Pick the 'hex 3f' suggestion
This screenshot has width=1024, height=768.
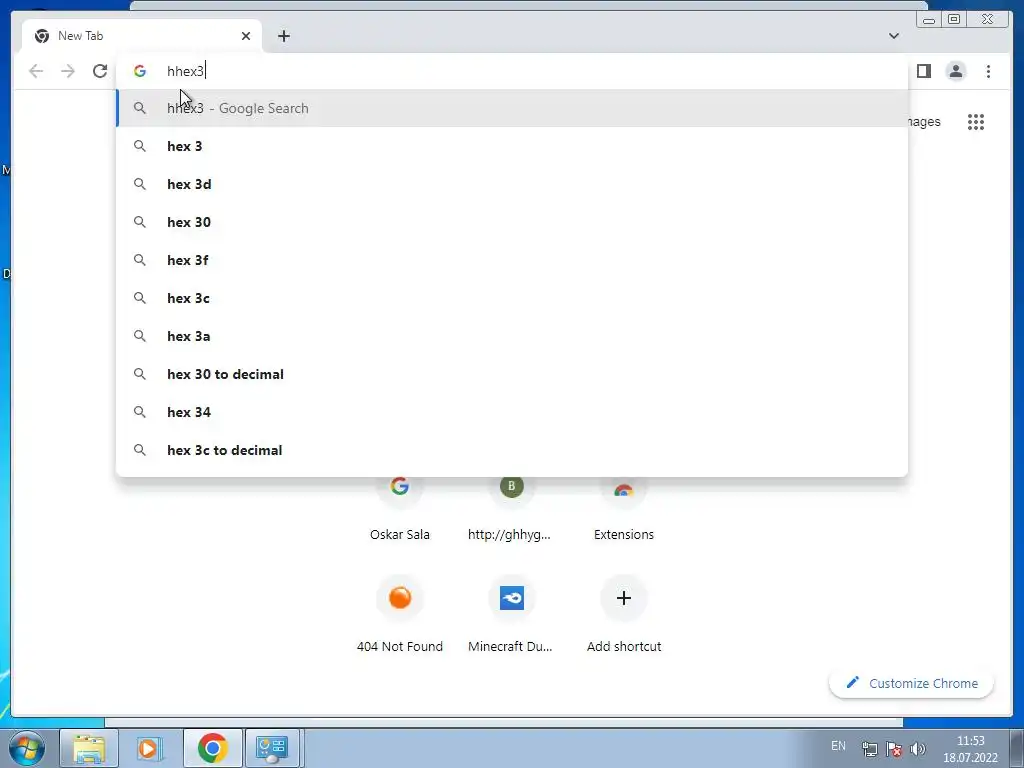pos(512,260)
